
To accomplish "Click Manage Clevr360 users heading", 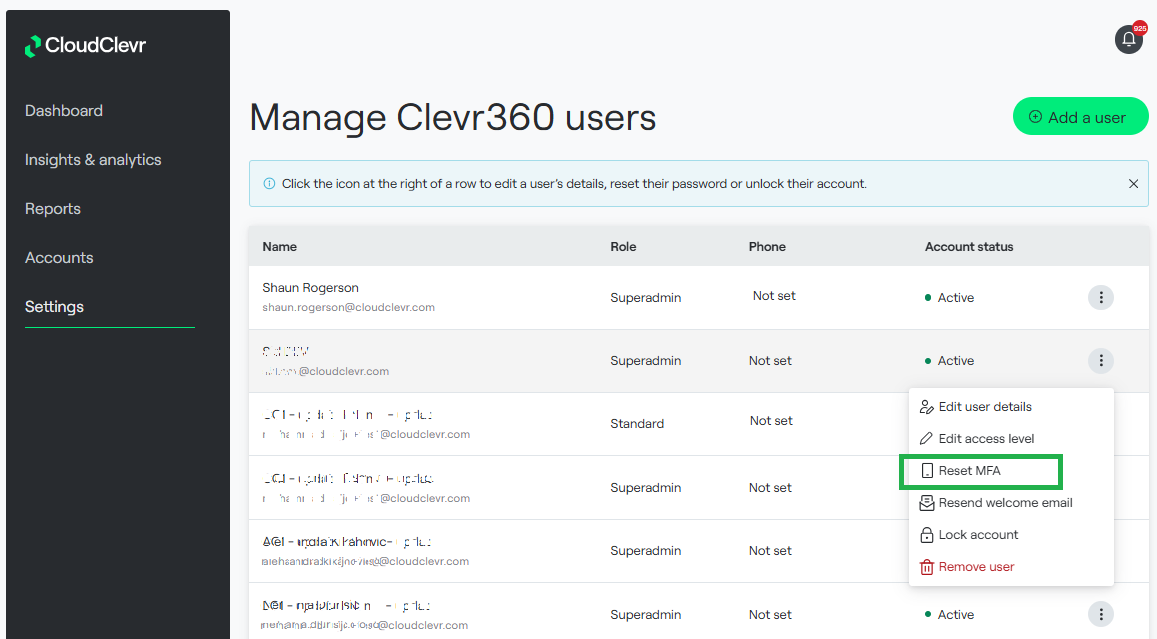I will [x=453, y=117].
